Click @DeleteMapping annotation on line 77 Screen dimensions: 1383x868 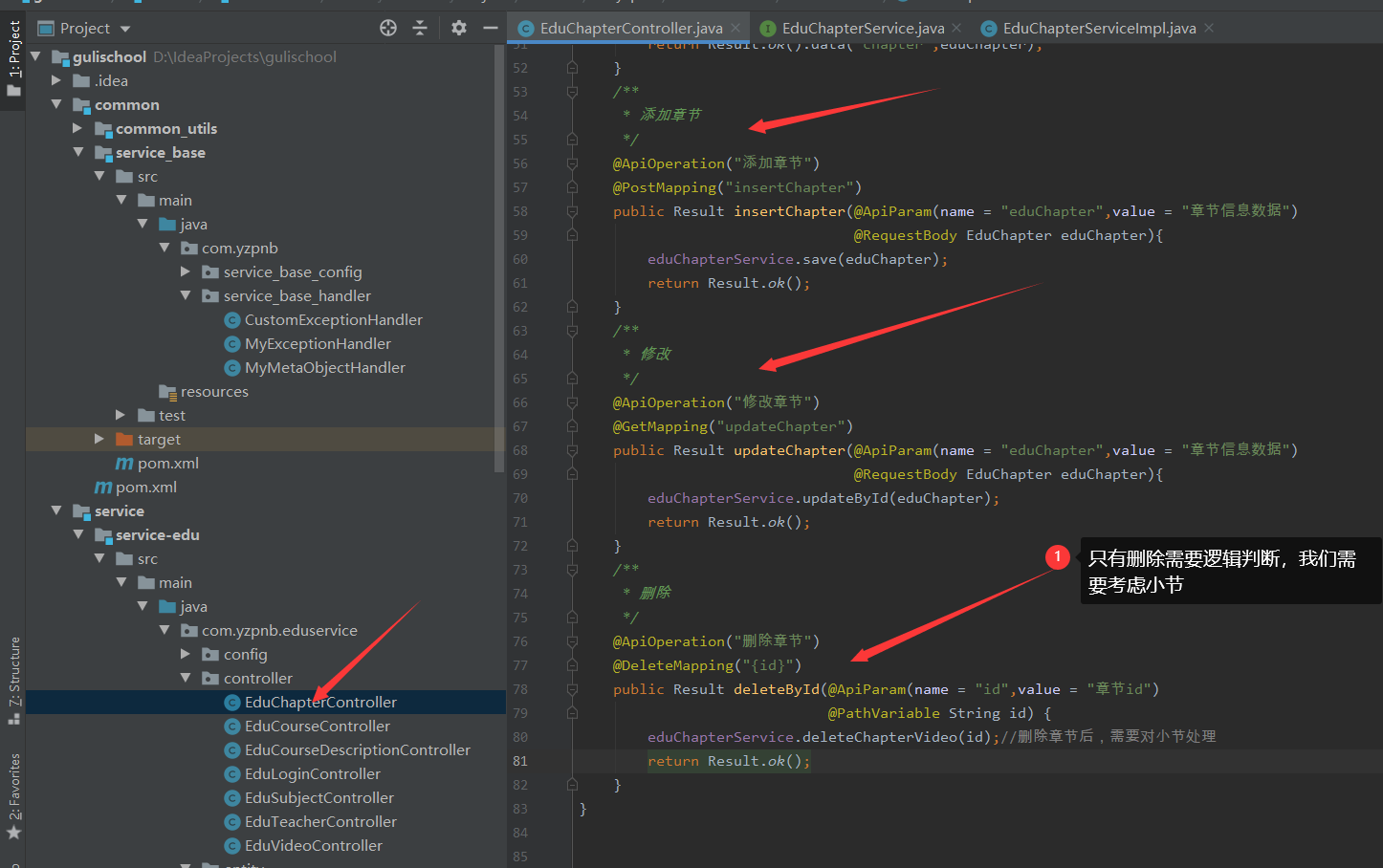click(x=672, y=665)
